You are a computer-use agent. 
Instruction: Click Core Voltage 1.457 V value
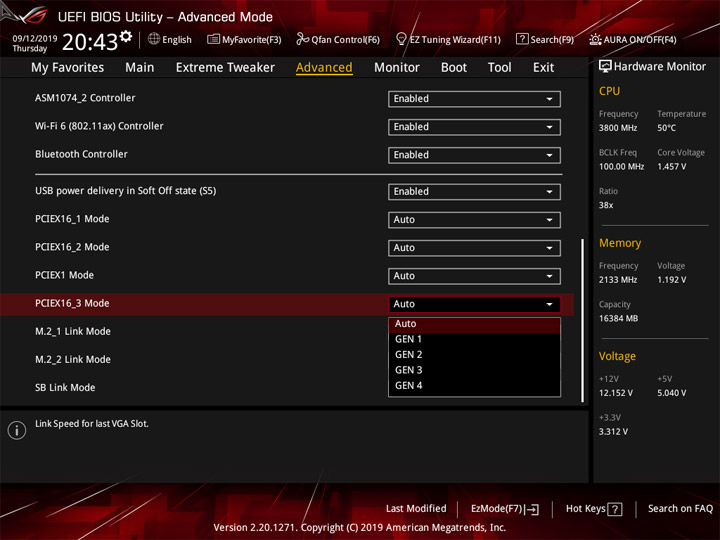671,167
